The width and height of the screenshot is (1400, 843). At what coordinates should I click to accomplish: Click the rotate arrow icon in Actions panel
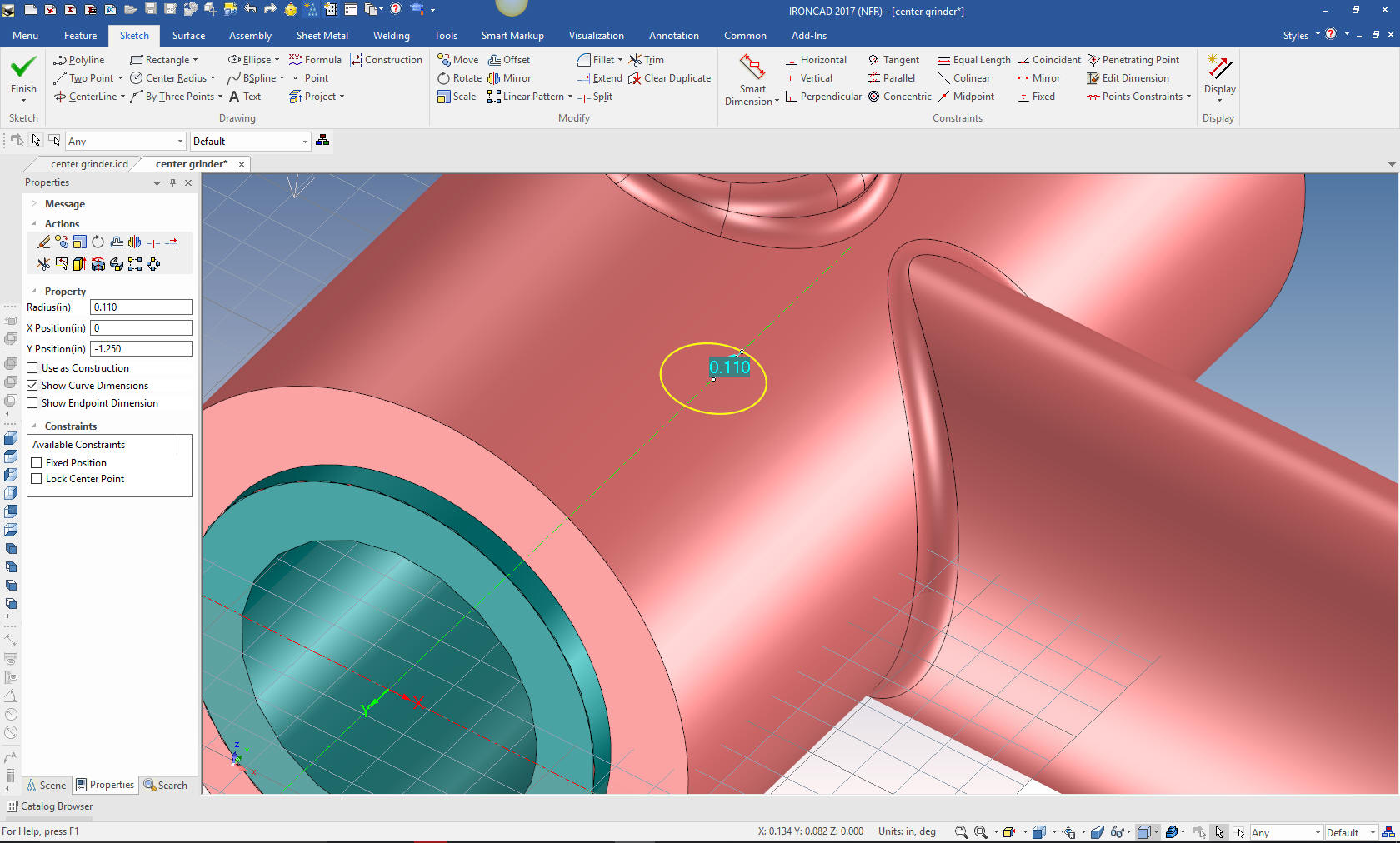tap(97, 242)
